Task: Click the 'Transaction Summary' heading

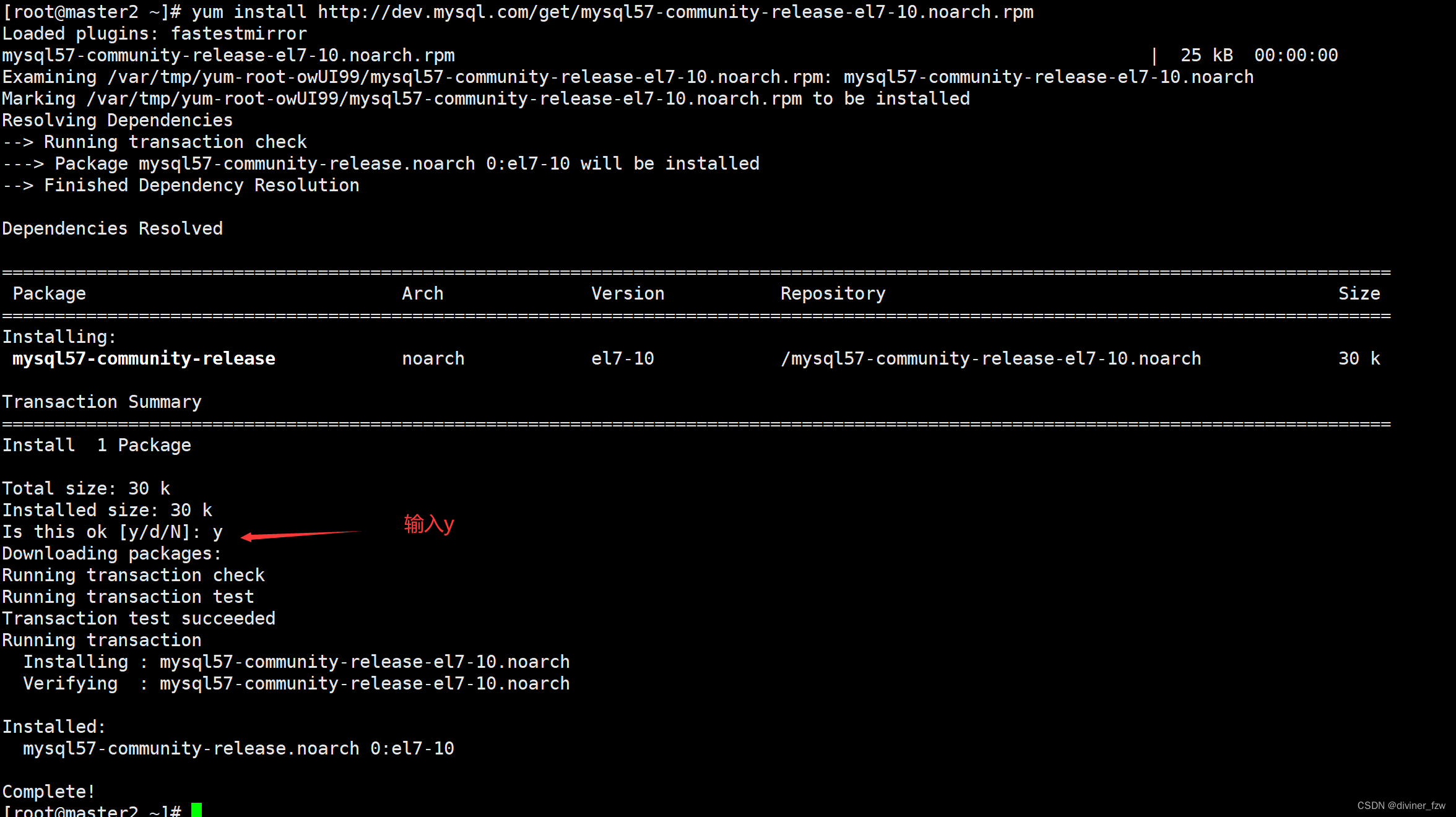Action: point(102,401)
